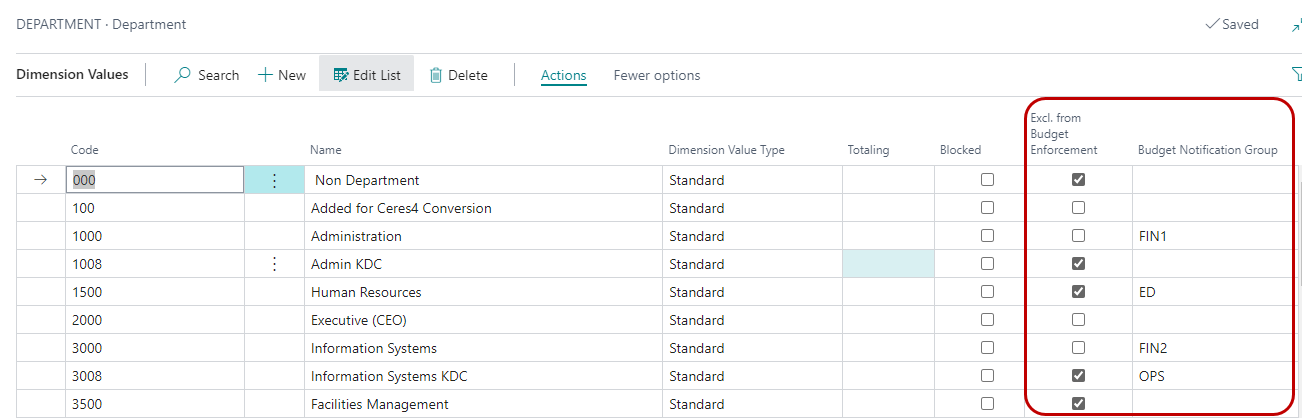The height and width of the screenshot is (418, 1302).
Task: Click the Delete trash can icon
Action: (436, 75)
